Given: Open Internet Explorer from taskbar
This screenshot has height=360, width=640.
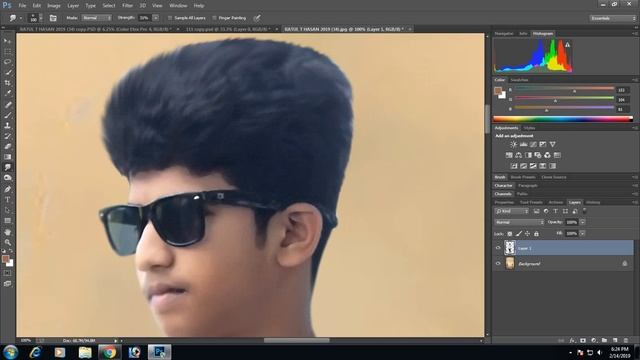Looking at the screenshot, I should coord(36,352).
